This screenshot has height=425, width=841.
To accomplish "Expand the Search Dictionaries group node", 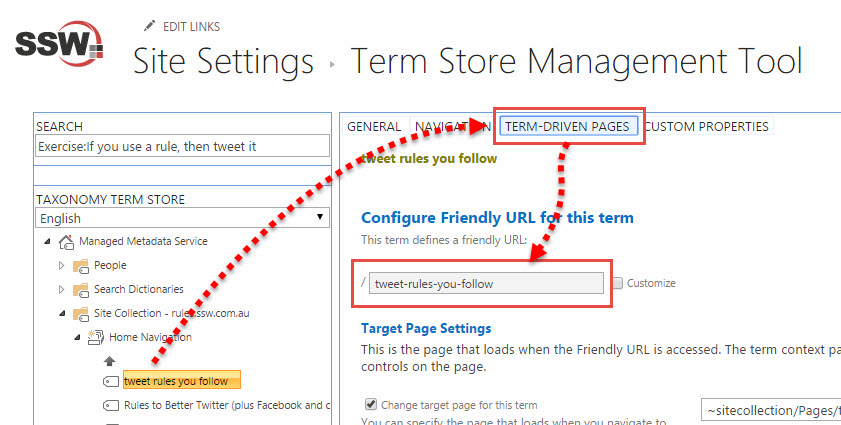I will click(x=62, y=290).
